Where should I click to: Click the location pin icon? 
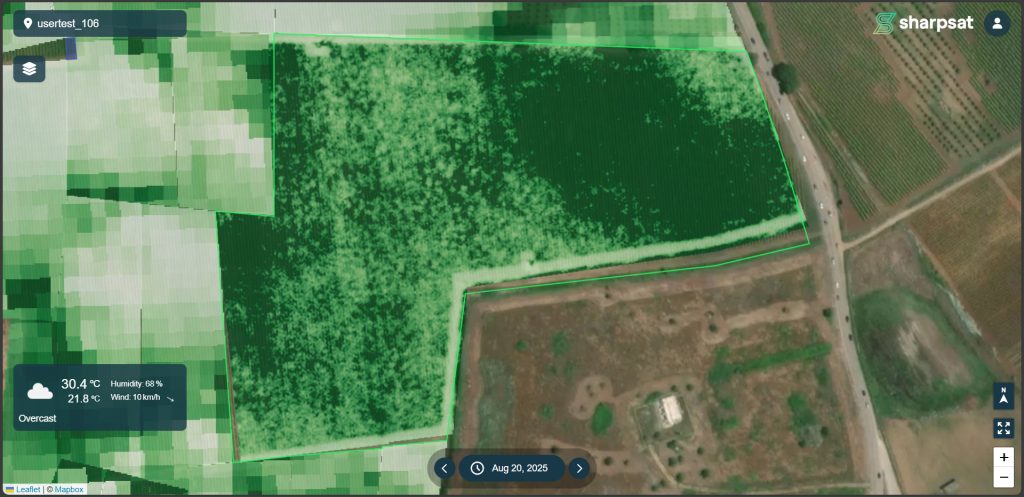tap(28, 23)
